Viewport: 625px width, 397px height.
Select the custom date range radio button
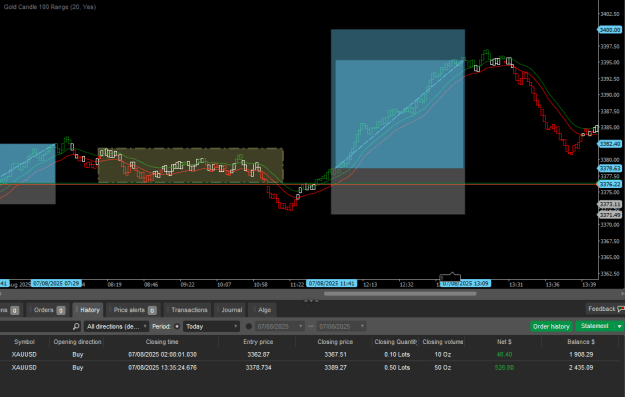click(249, 326)
